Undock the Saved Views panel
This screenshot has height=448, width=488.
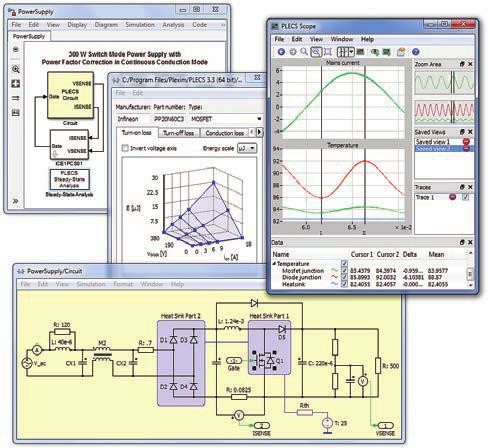tap(462, 132)
